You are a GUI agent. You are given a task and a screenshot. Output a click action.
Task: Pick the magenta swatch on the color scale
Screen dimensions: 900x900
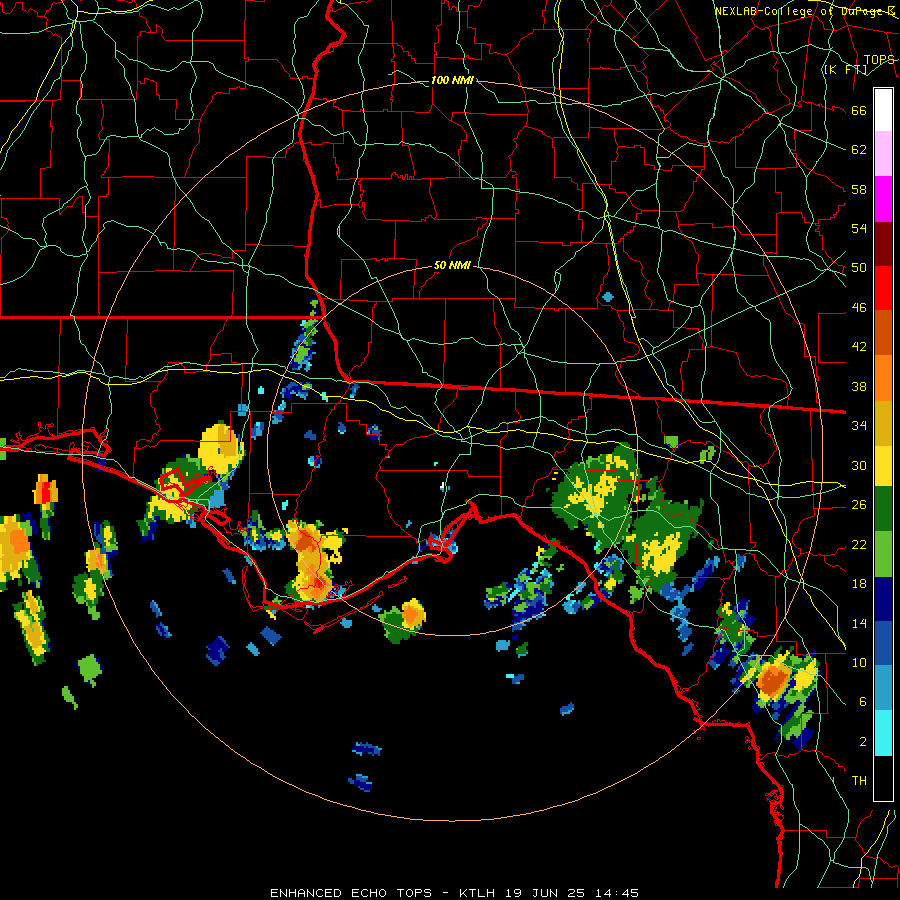[883, 199]
